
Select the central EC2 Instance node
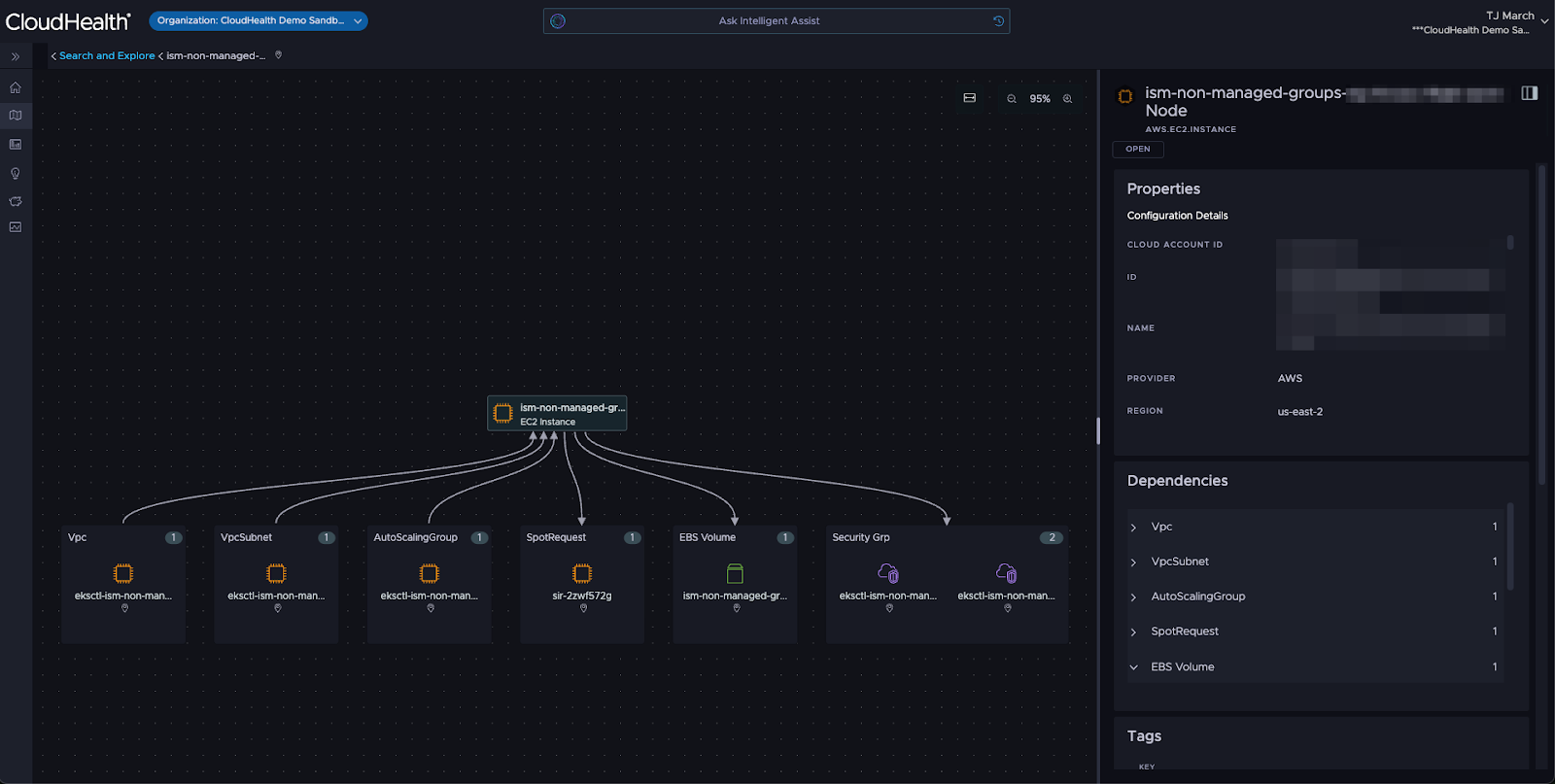coord(557,413)
